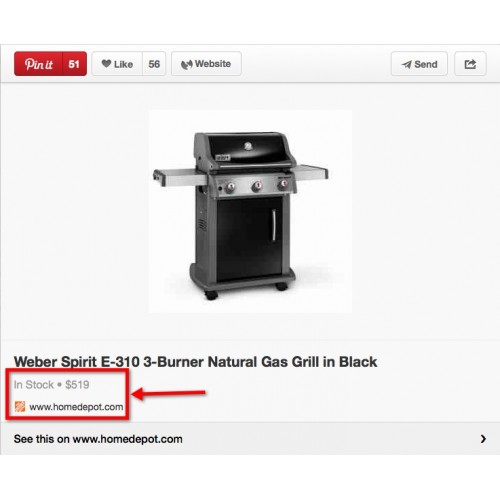Click the globe icon on Website button

click(186, 64)
